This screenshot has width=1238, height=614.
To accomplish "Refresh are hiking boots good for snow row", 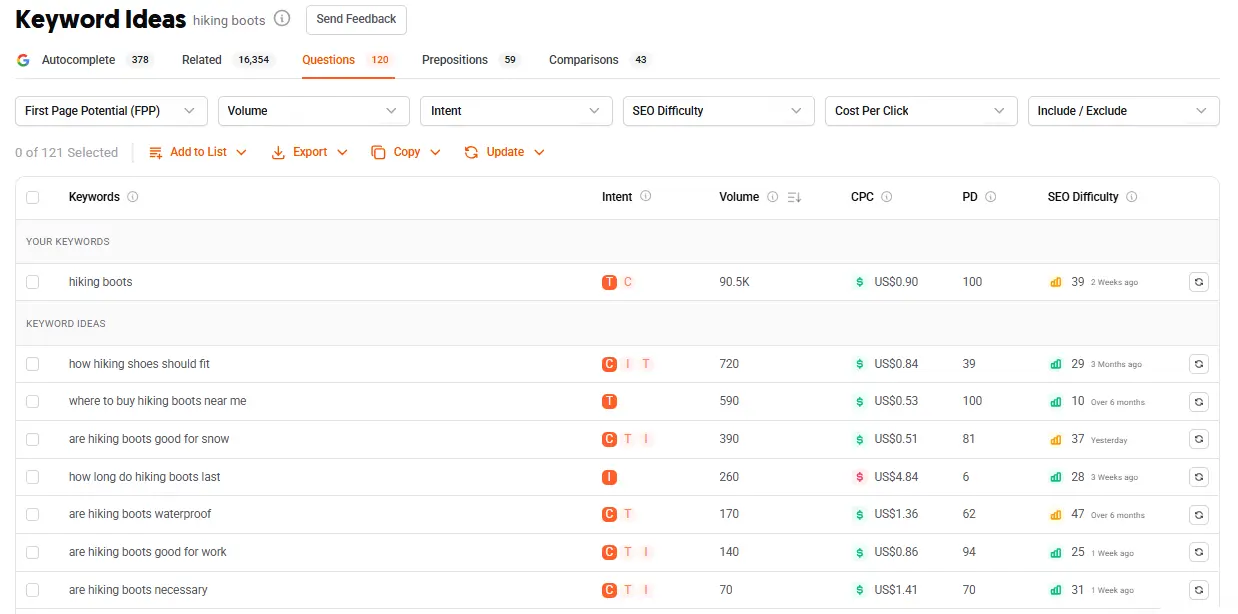I will pos(1199,439).
